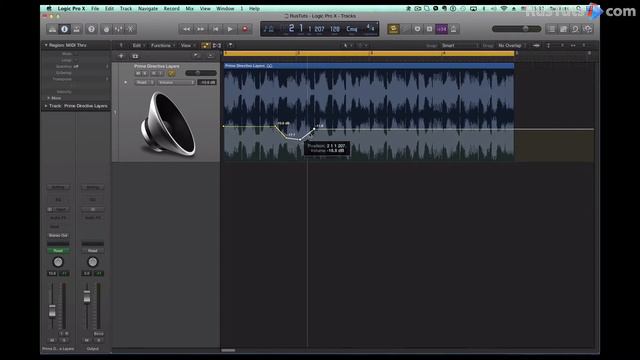
Task: Open the List Editors icon
Action: pos(551,29)
